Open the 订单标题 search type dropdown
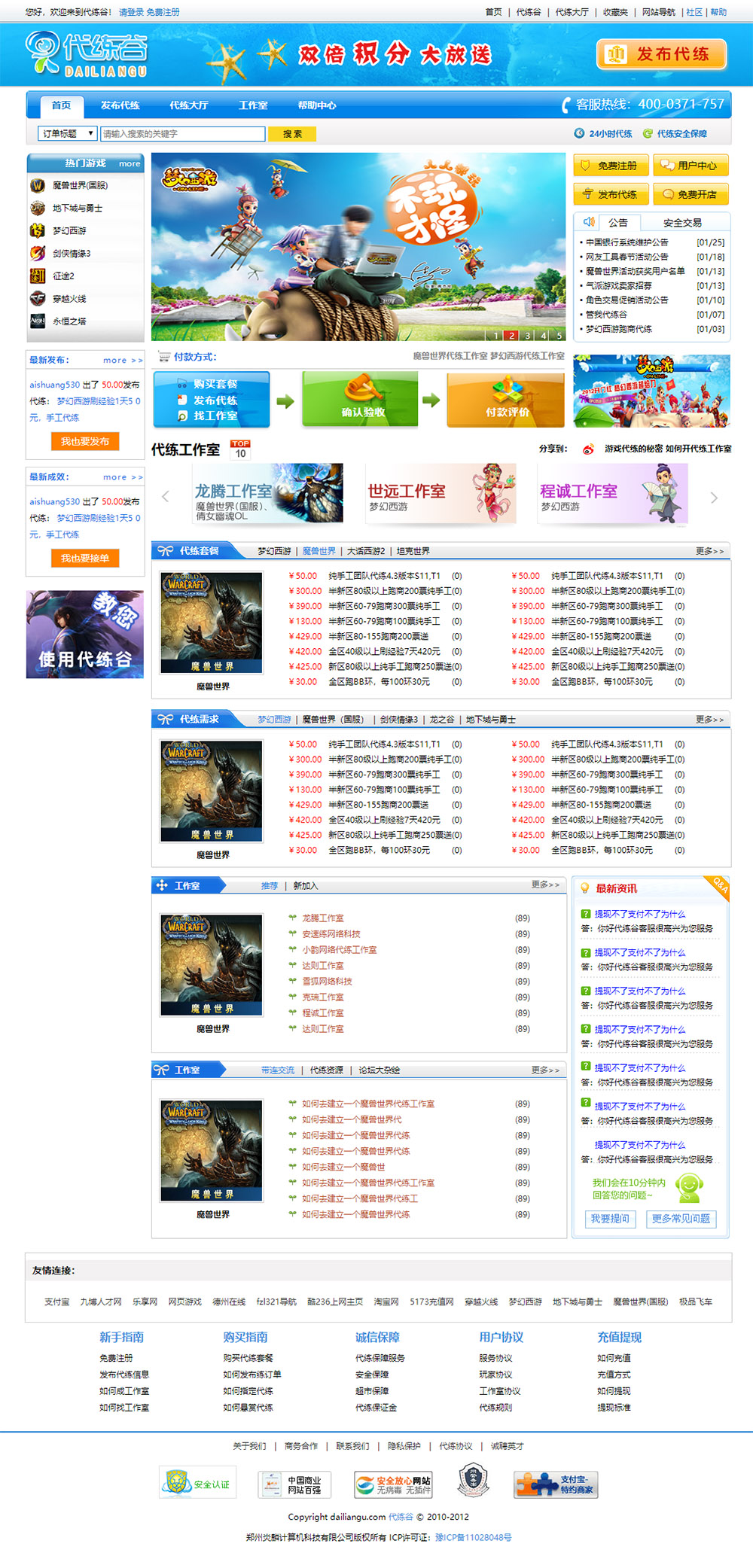 pos(68,133)
